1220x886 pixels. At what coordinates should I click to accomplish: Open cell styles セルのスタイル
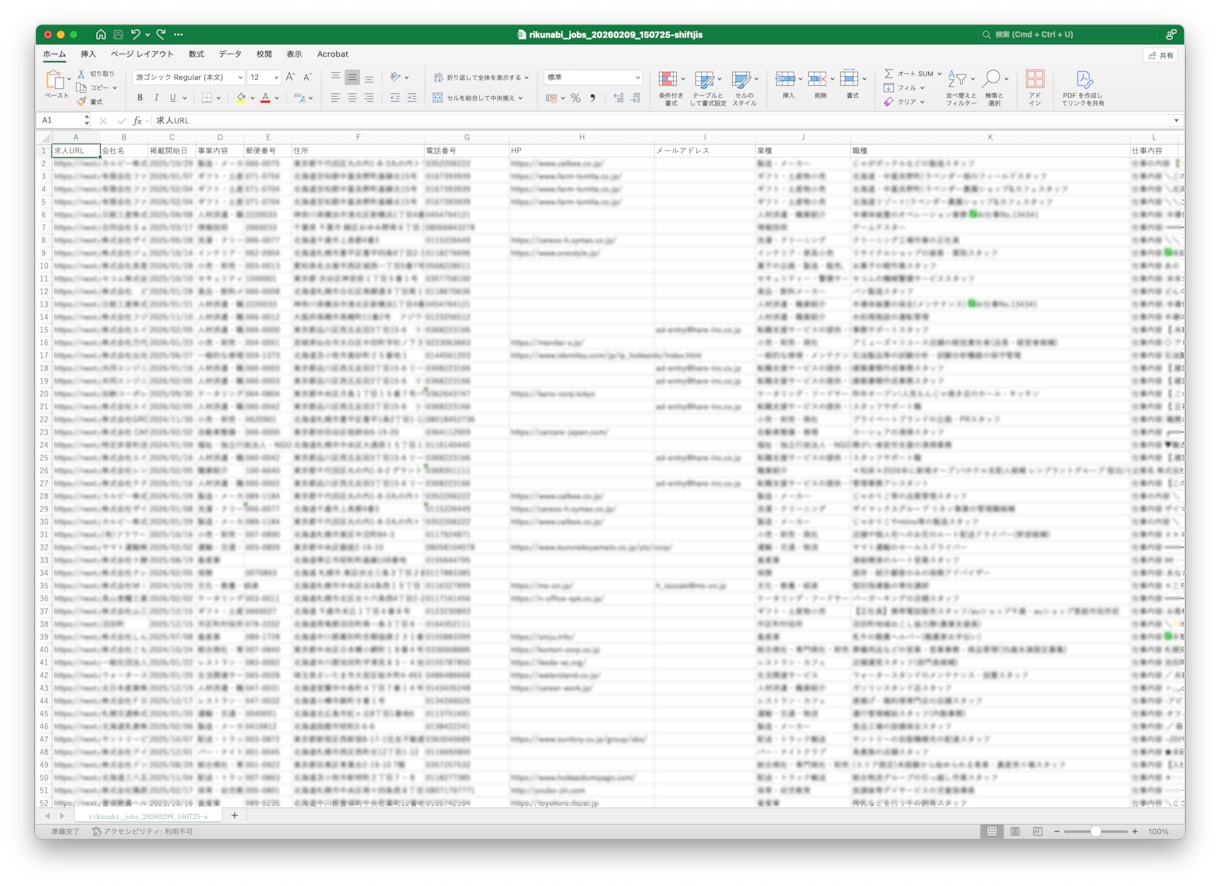[744, 88]
